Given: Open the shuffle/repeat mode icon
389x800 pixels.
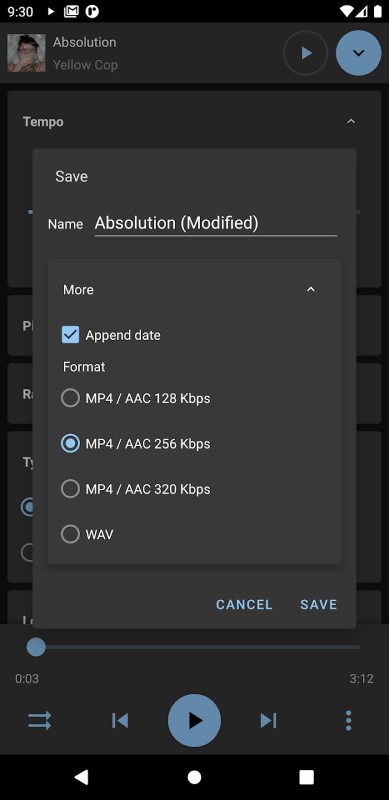Looking at the screenshot, I should click(39, 720).
